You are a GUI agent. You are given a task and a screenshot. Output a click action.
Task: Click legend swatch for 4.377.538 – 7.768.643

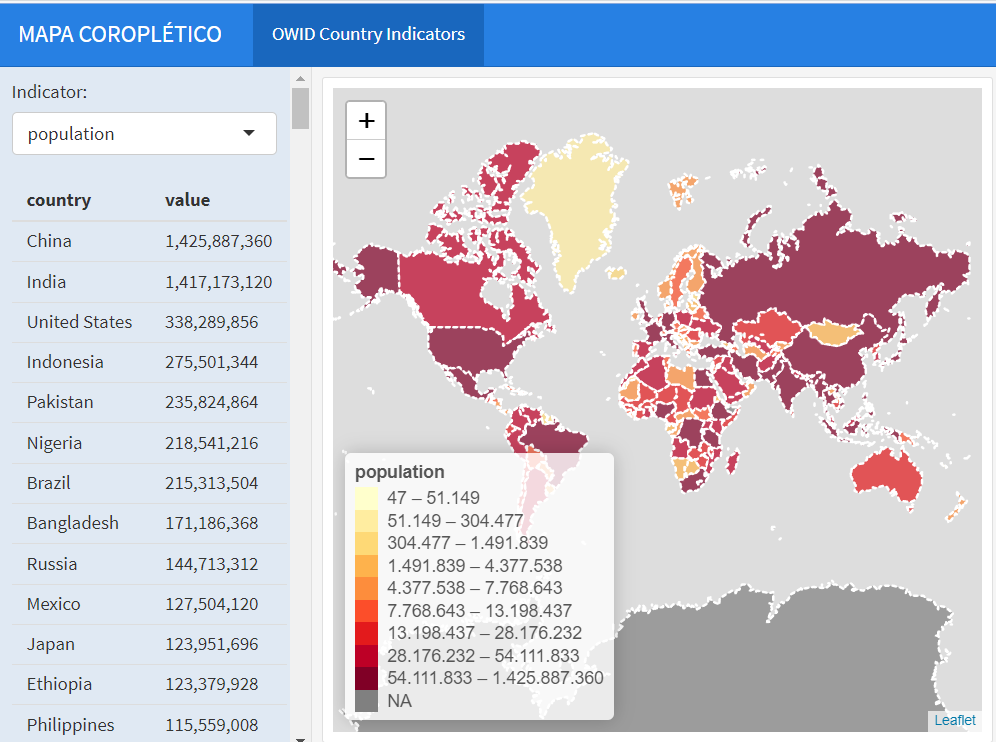[367, 588]
